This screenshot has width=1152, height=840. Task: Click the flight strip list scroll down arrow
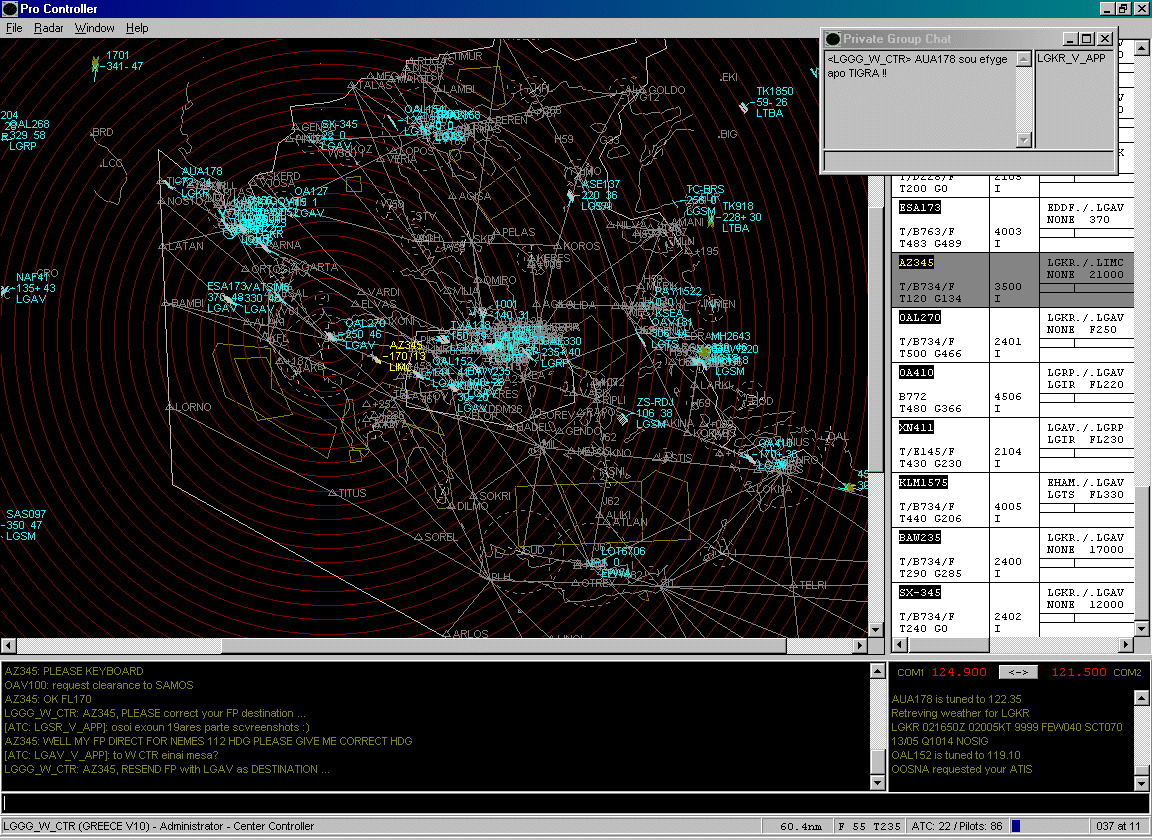pyautogui.click(x=1141, y=629)
